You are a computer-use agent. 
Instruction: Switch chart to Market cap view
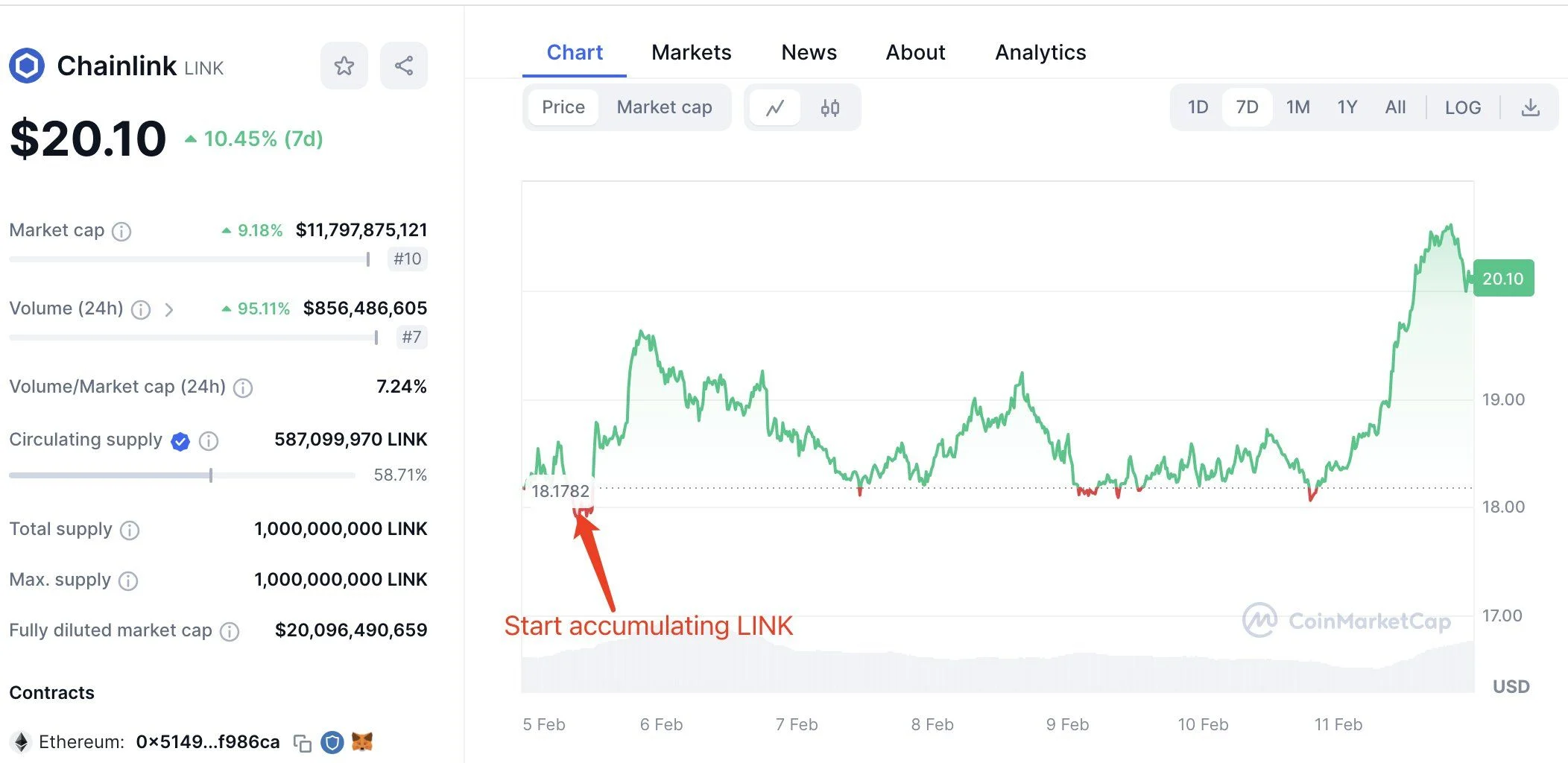point(663,107)
